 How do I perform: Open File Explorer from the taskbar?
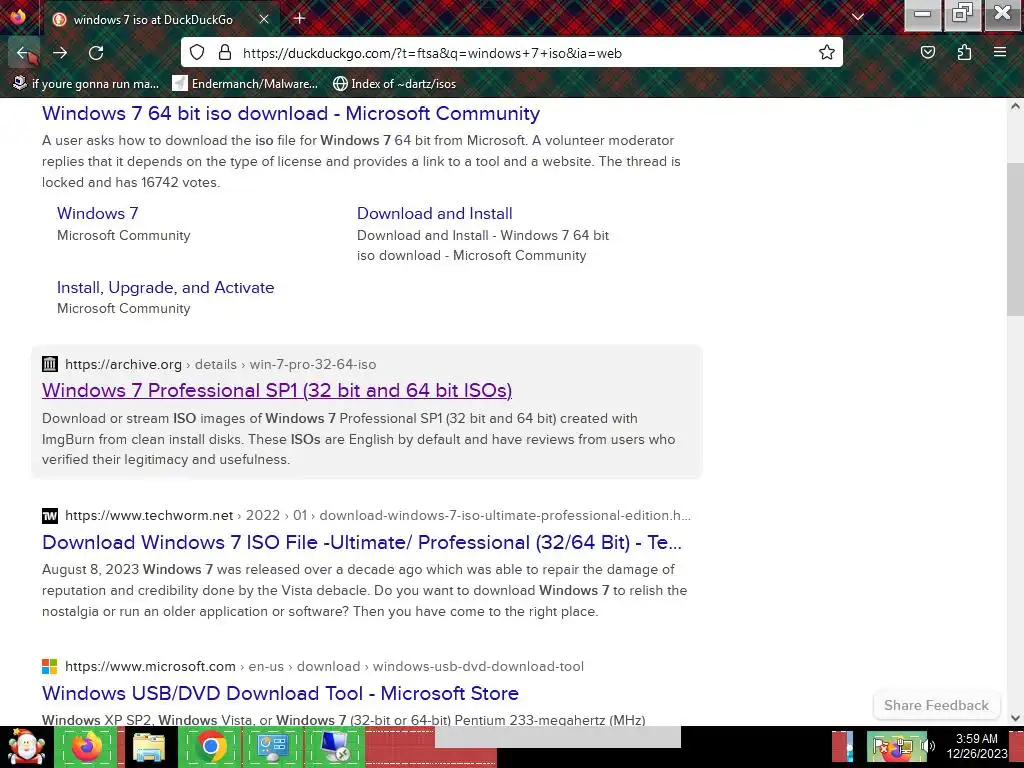coord(148,746)
